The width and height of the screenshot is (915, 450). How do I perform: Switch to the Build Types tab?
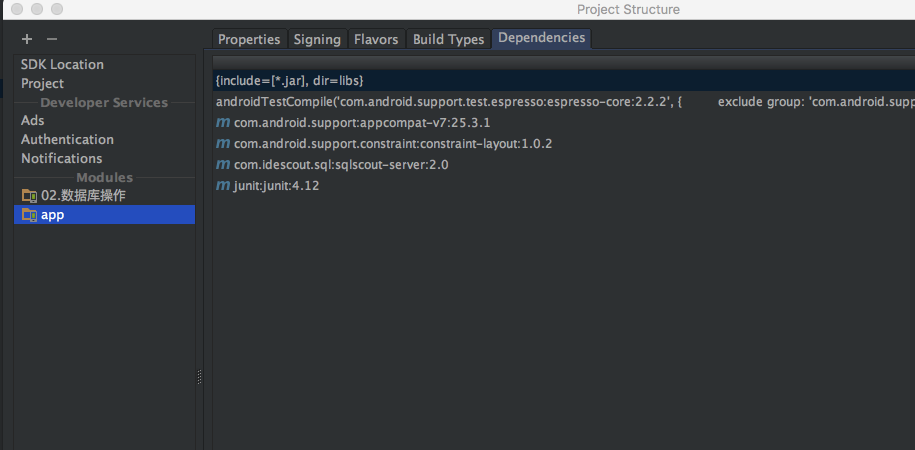[x=448, y=40]
